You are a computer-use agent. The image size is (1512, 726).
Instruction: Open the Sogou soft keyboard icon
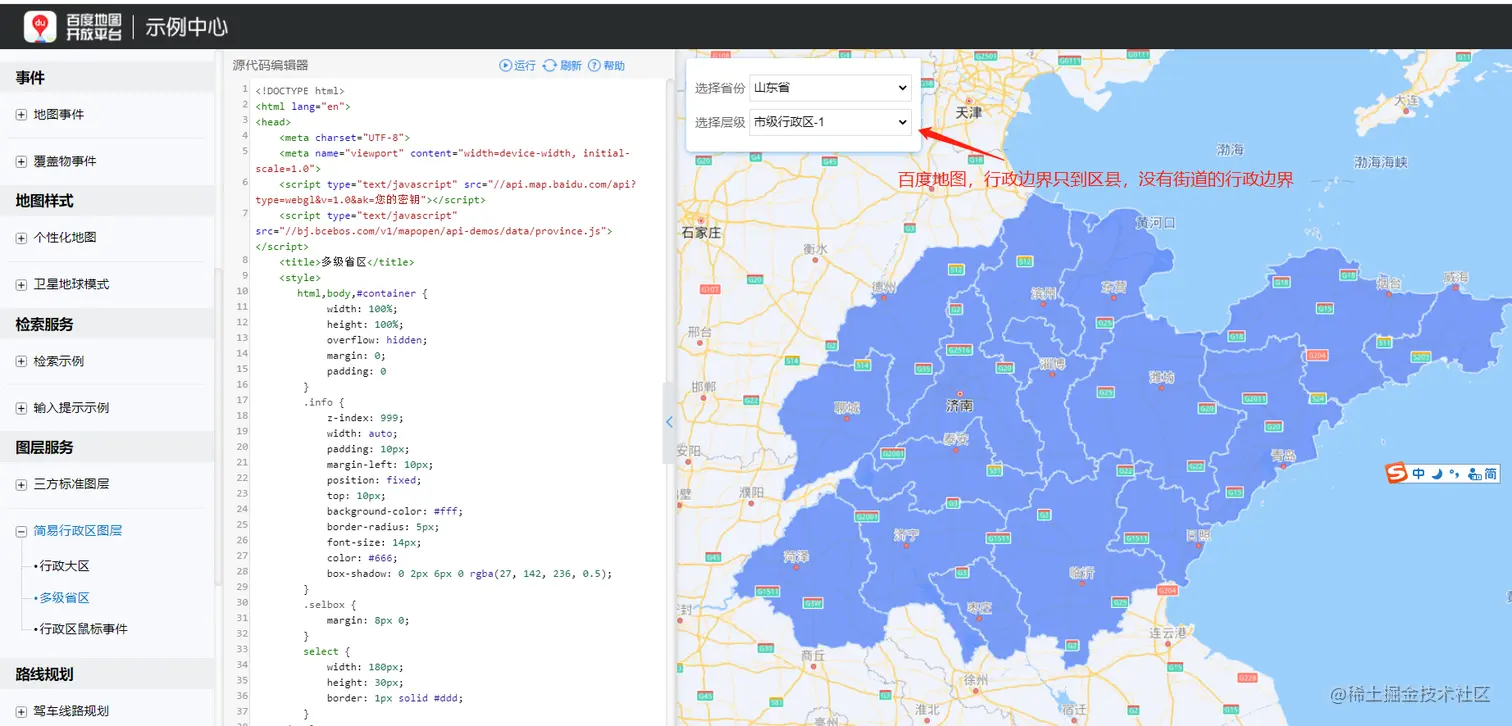[x=1474, y=474]
